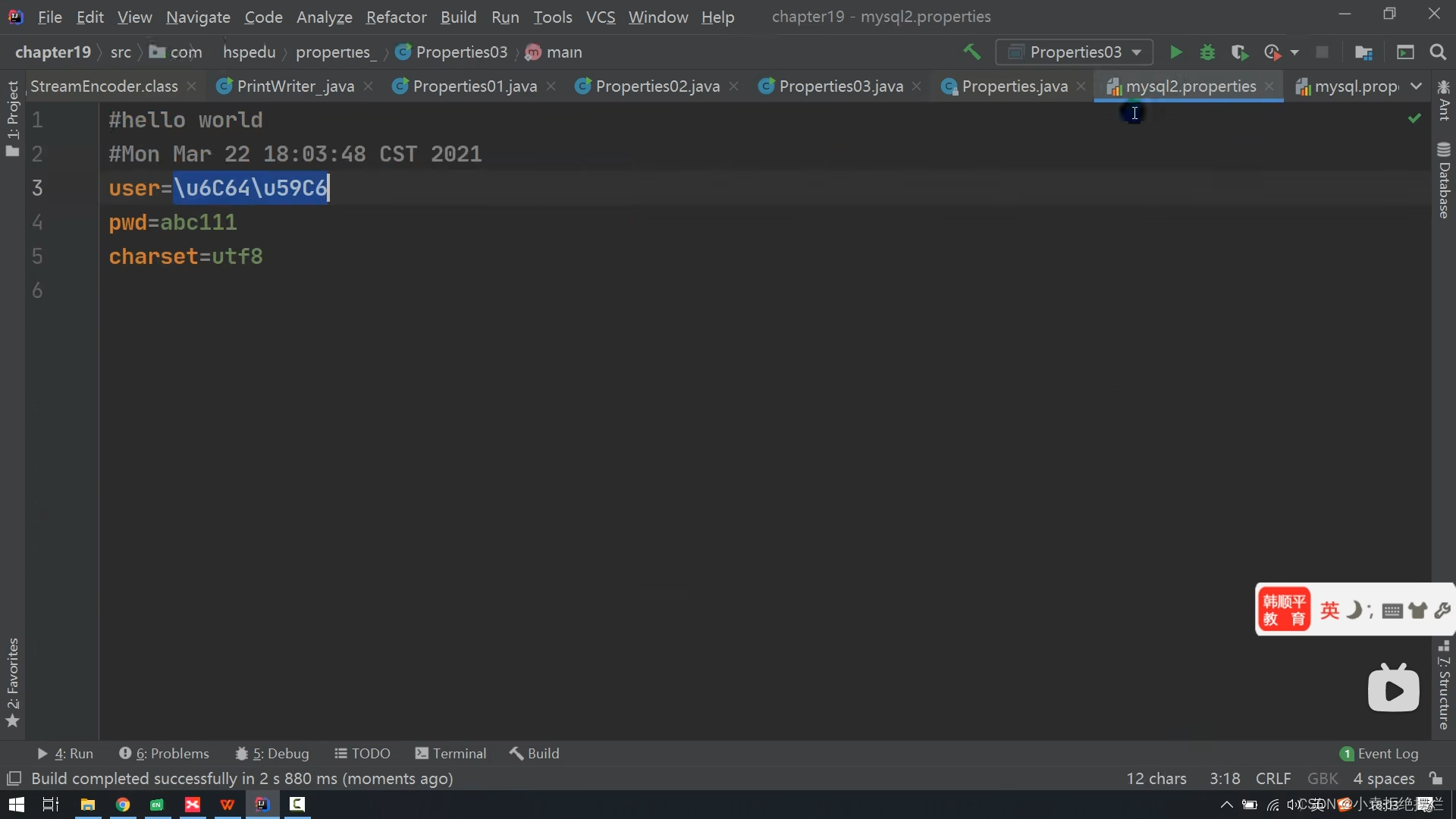1456x819 pixels.
Task: Run with Coverage shield icon
Action: point(1239,52)
